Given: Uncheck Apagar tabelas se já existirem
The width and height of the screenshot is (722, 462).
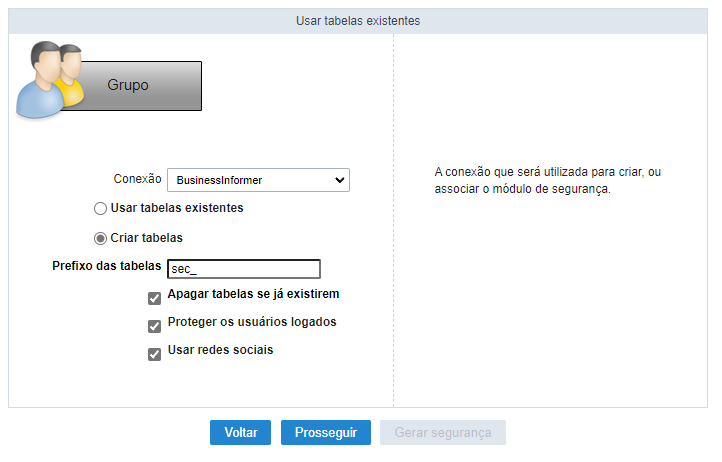Looking at the screenshot, I should click(154, 298).
